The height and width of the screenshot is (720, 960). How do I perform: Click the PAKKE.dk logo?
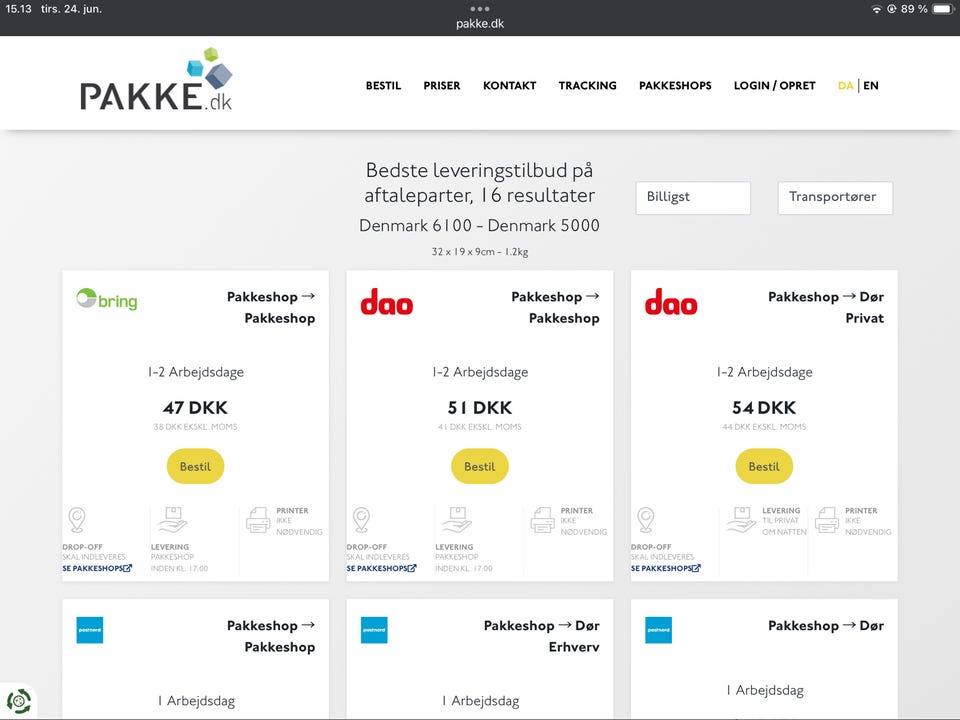(x=156, y=80)
